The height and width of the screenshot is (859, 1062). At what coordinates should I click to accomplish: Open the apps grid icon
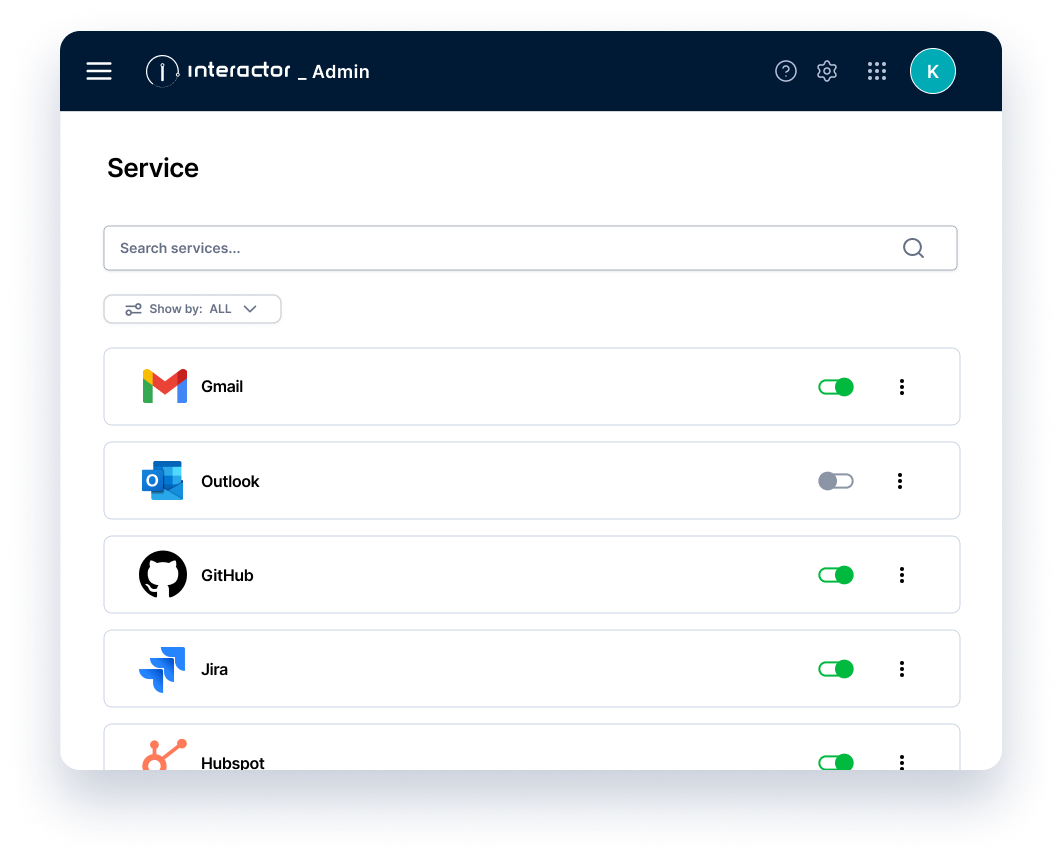877,71
